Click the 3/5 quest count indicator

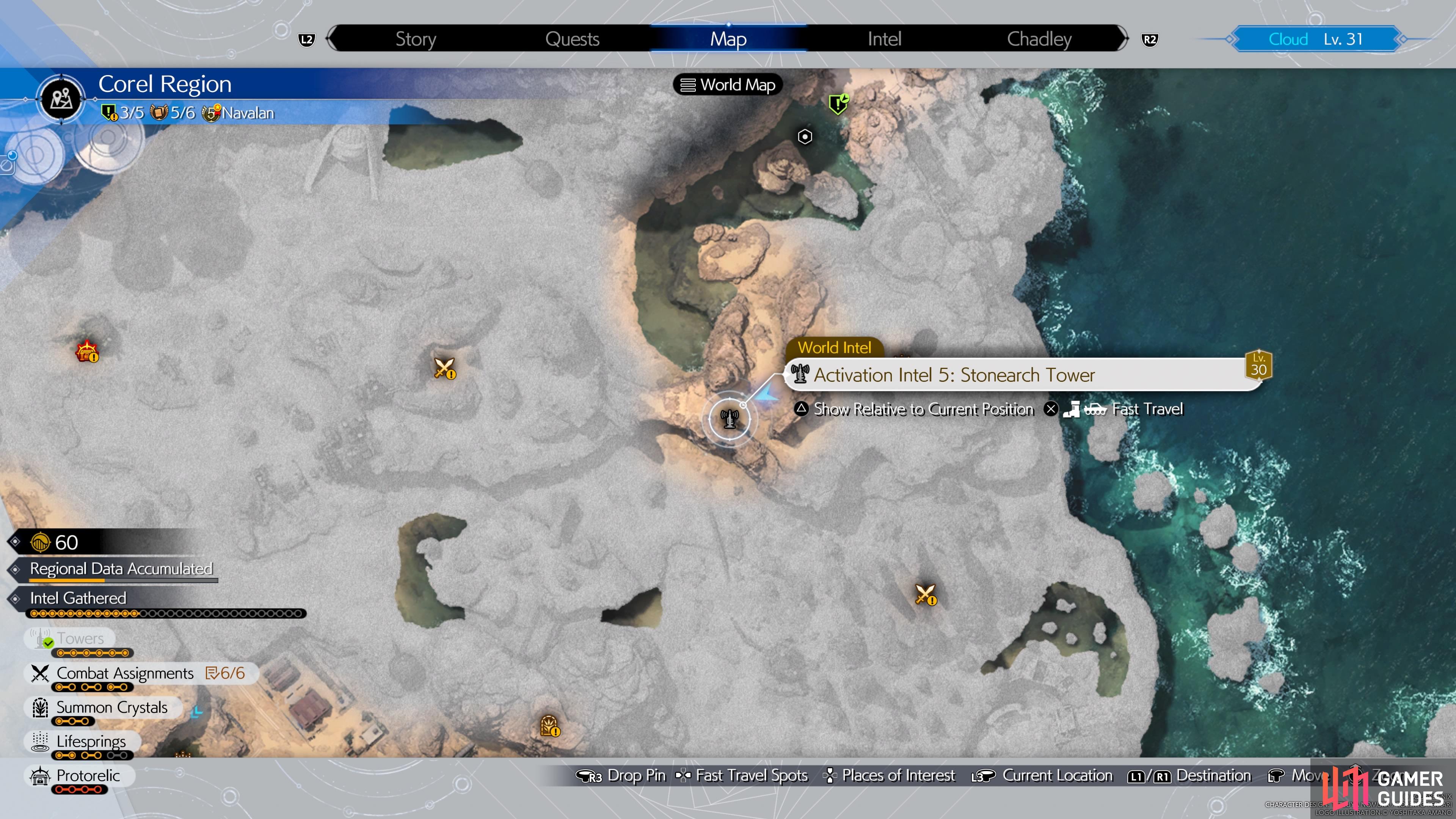tap(122, 113)
